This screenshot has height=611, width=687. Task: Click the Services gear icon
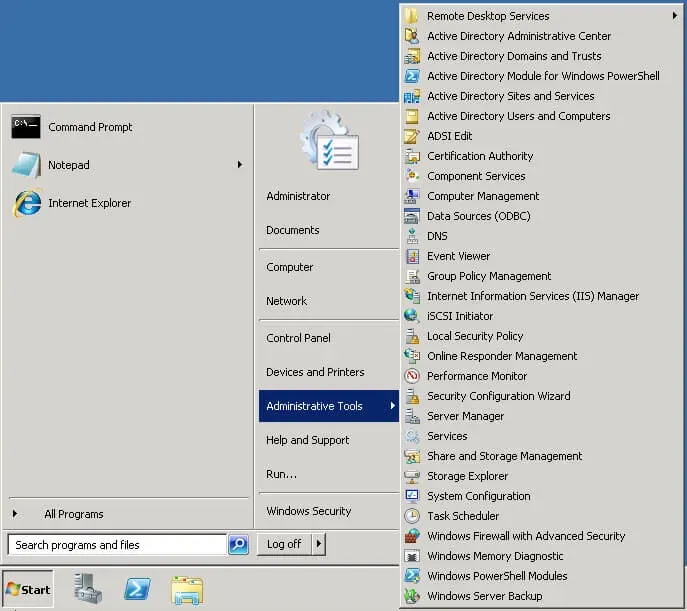coord(412,436)
